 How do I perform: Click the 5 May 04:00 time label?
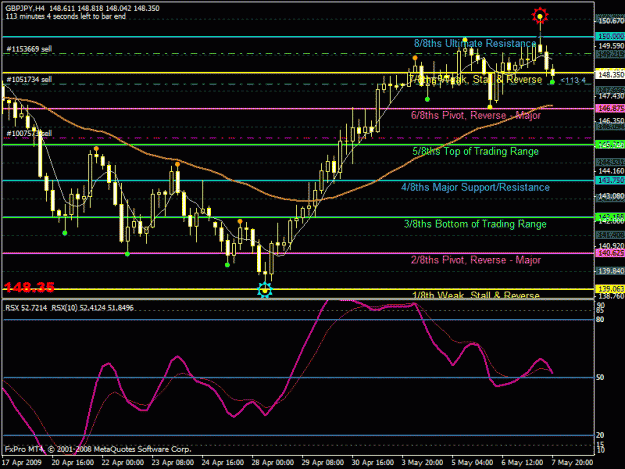tap(473, 463)
